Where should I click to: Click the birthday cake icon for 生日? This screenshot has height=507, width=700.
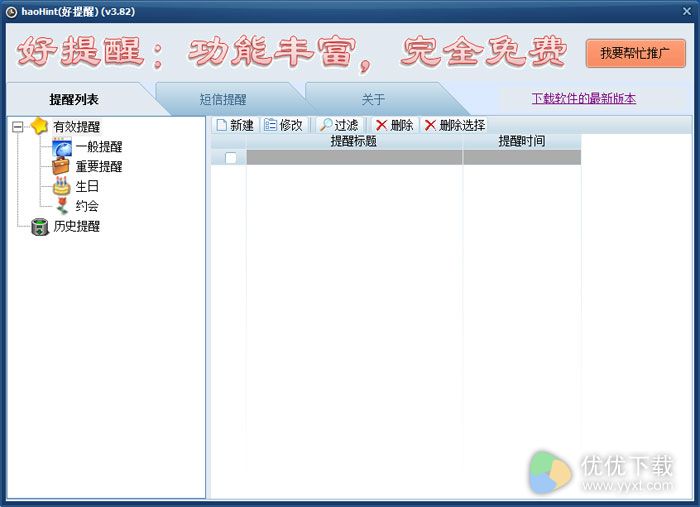point(62,186)
